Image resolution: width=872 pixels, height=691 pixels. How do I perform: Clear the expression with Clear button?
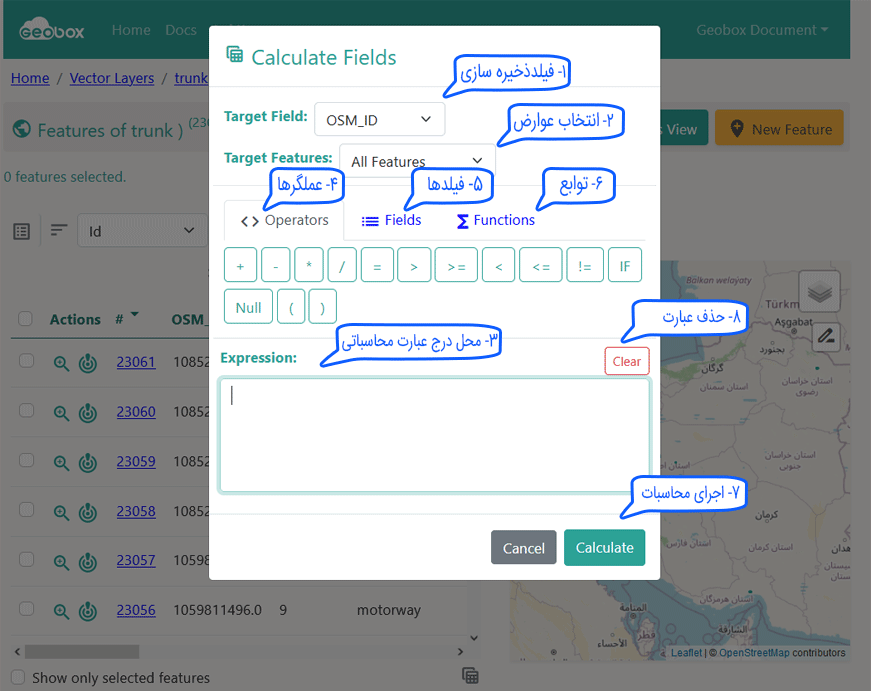(x=626, y=361)
